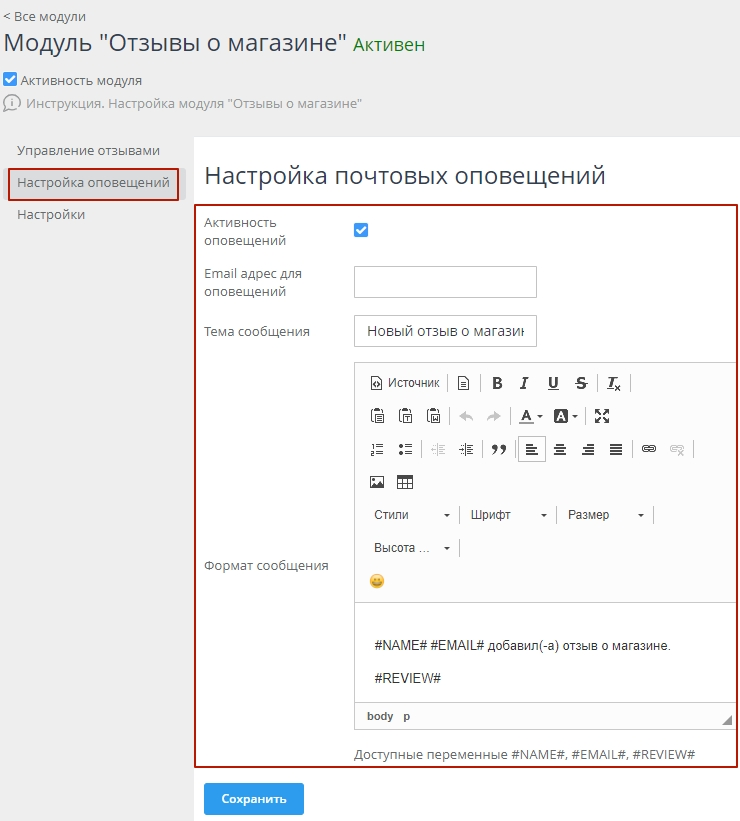Insert a block quote

tap(499, 449)
